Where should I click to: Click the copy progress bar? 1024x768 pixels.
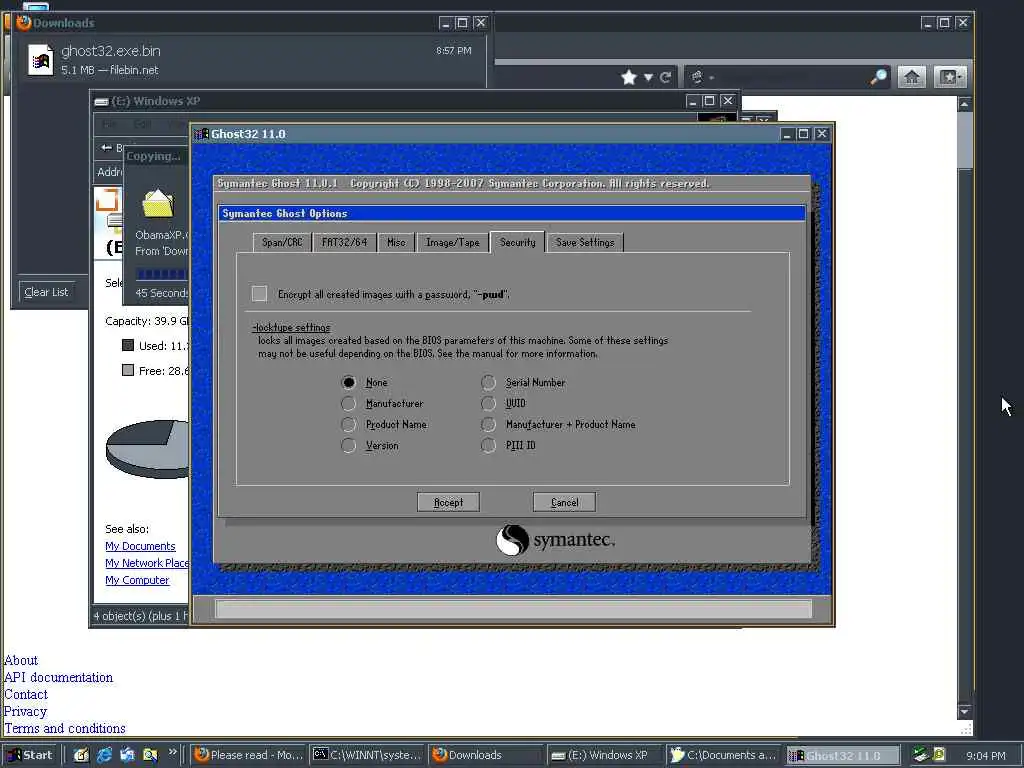pyautogui.click(x=161, y=274)
